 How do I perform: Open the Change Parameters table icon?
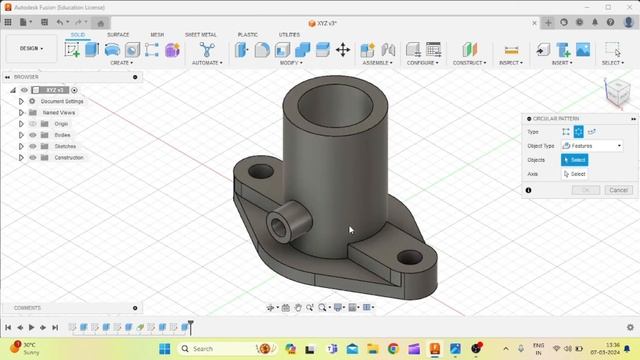(x=433, y=50)
